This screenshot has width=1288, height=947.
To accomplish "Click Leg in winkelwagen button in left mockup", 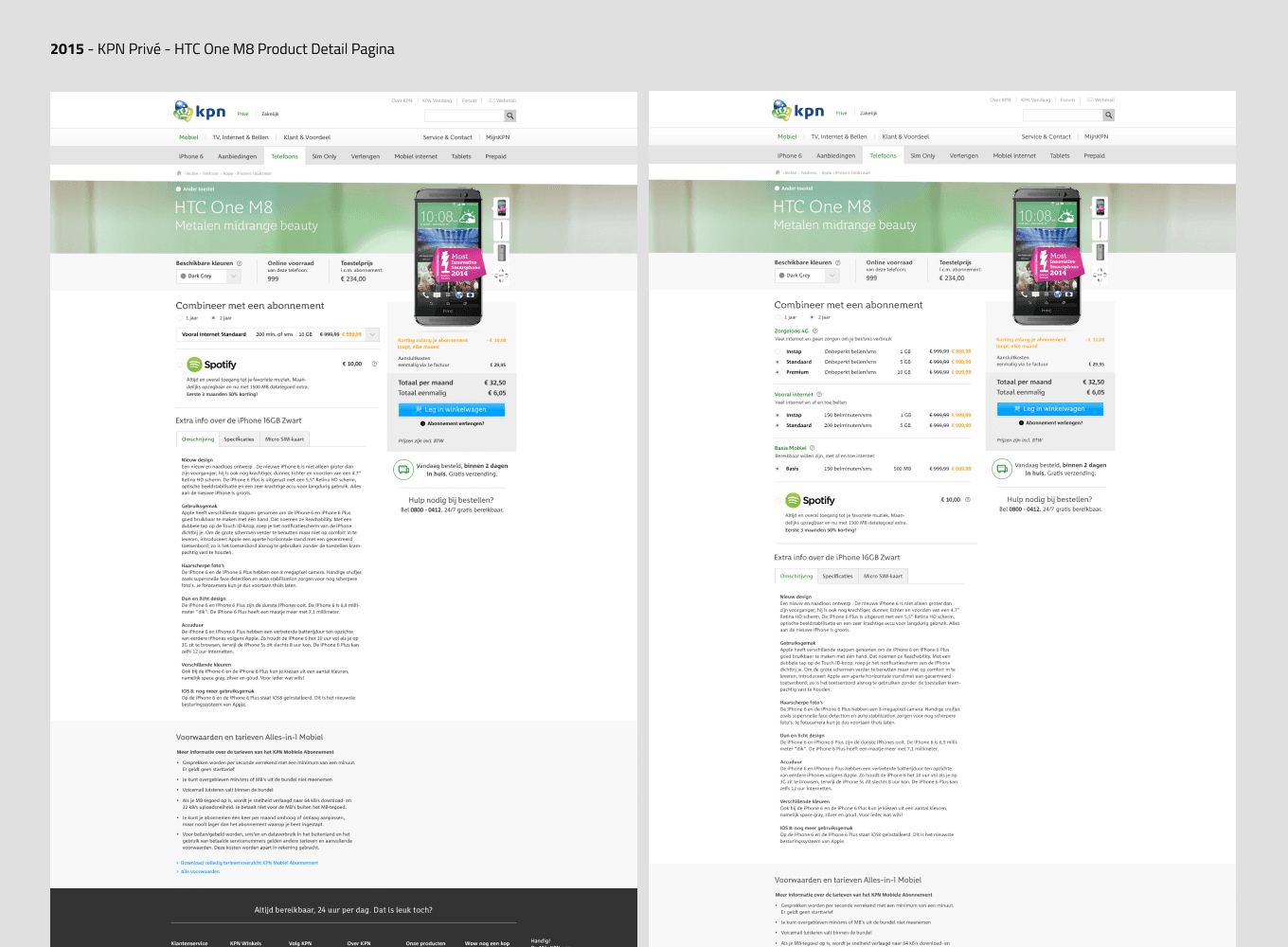I will [452, 410].
